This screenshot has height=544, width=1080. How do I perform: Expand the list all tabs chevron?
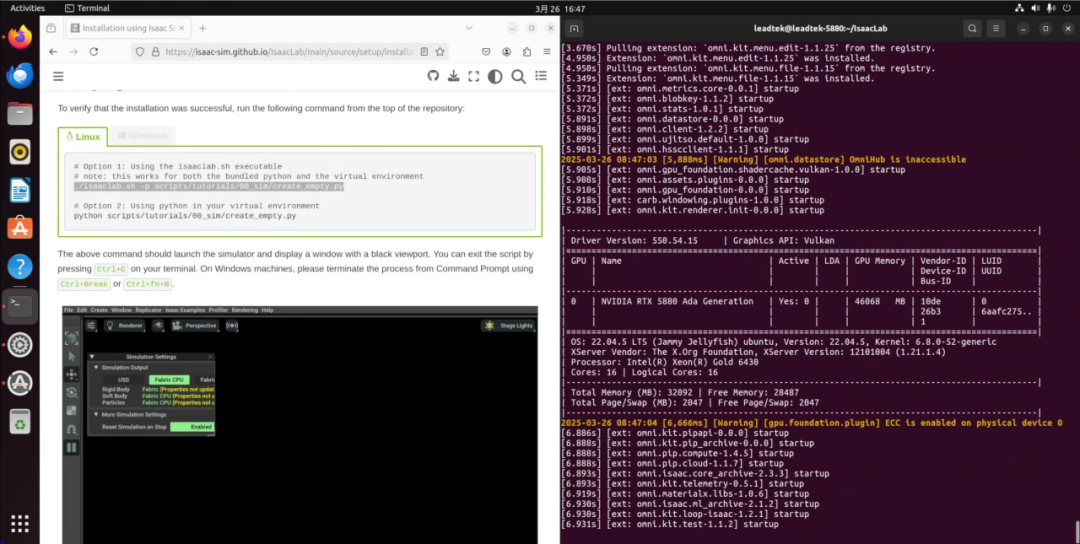pos(469,28)
